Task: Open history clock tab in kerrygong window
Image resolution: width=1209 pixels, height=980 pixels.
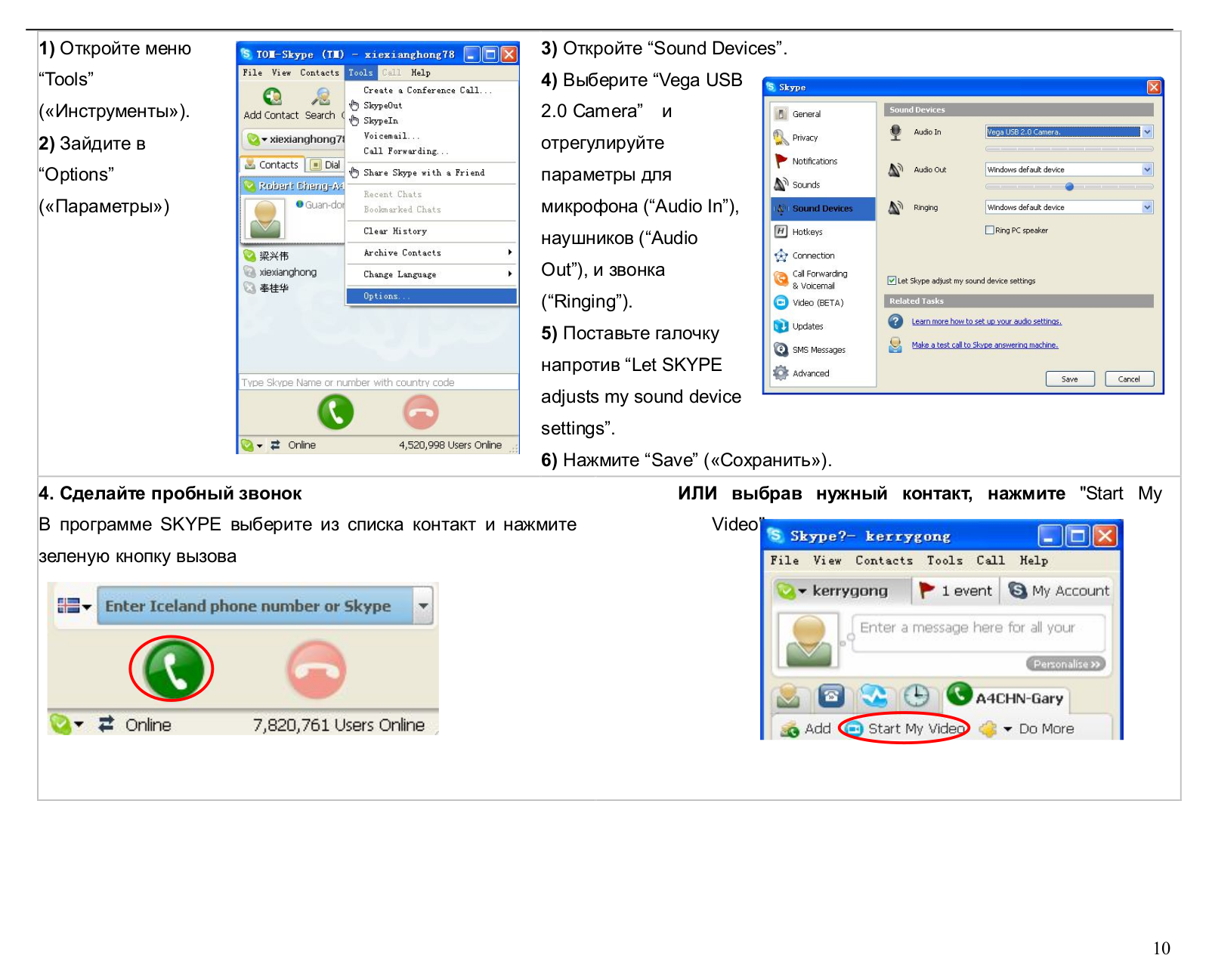Action: pyautogui.click(x=917, y=696)
